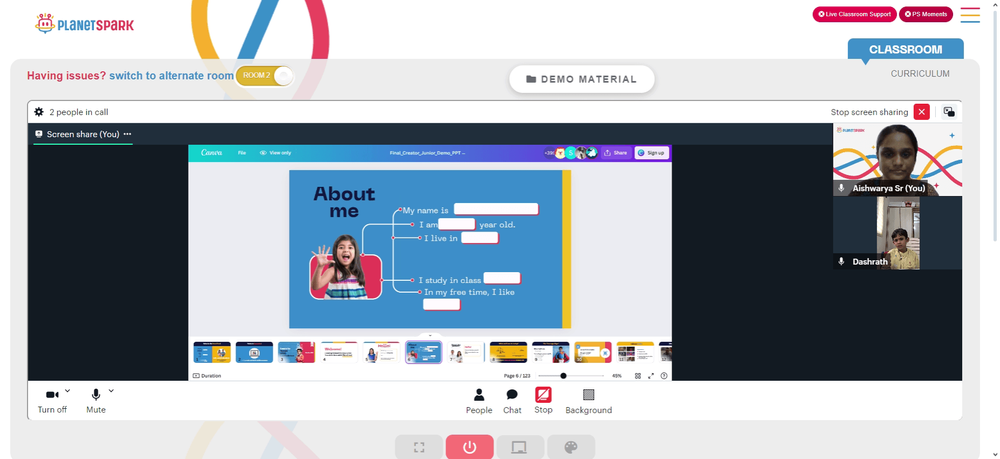1000x459 pixels.
Task: Click the +396 collaborators avatar badge
Action: point(549,153)
